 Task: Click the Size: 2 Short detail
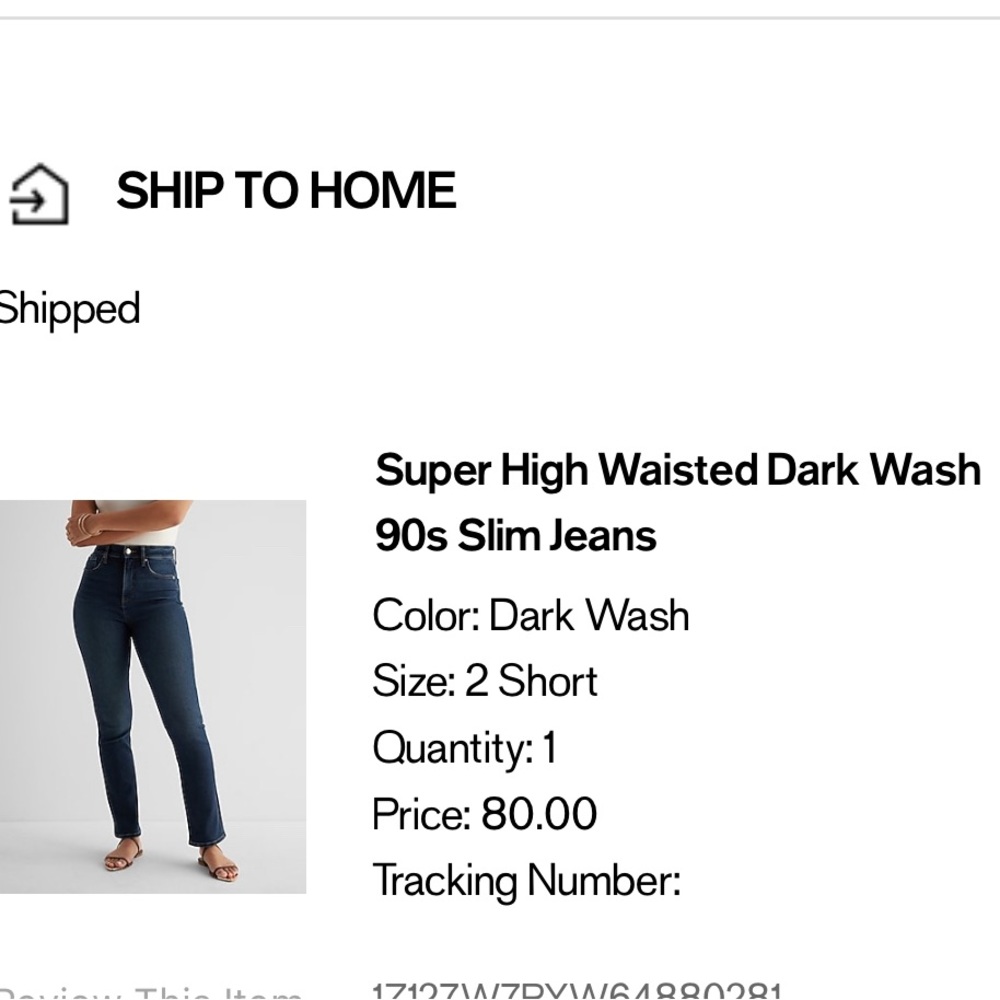tap(484, 681)
